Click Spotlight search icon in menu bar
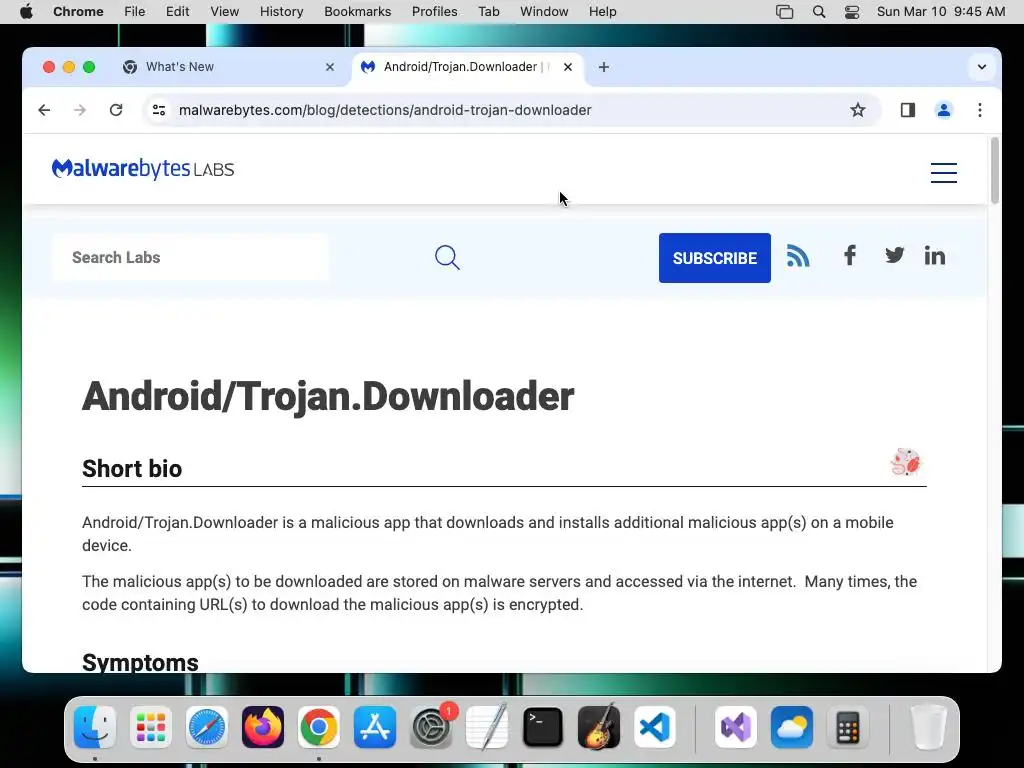The width and height of the screenshot is (1024, 768). coord(818,12)
